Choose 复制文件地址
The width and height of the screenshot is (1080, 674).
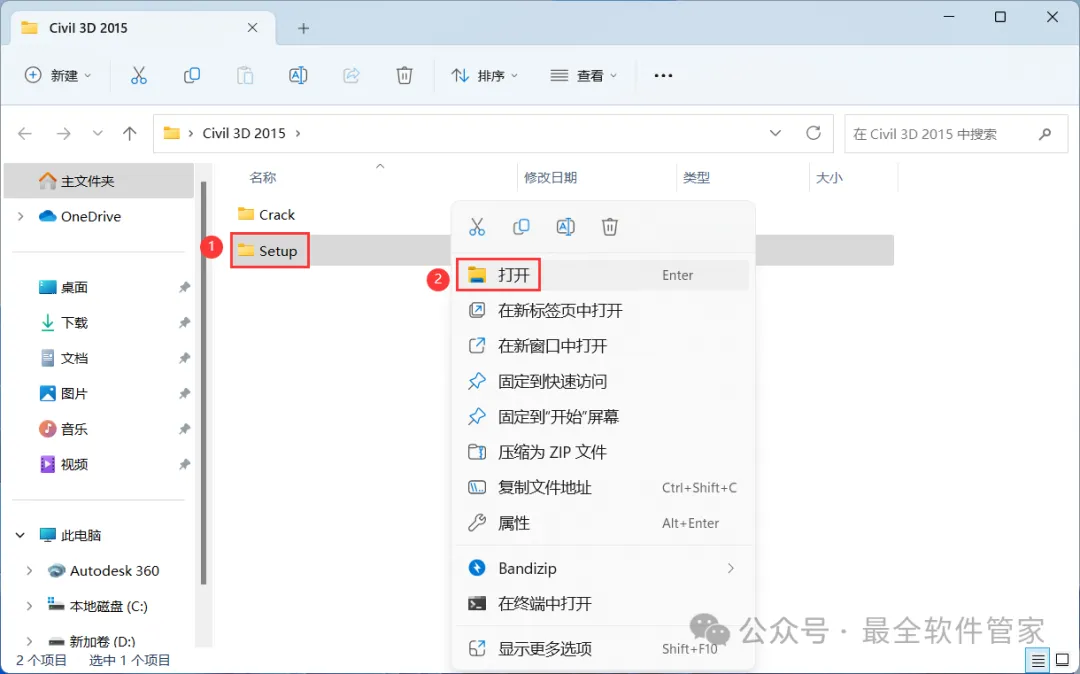click(603, 487)
